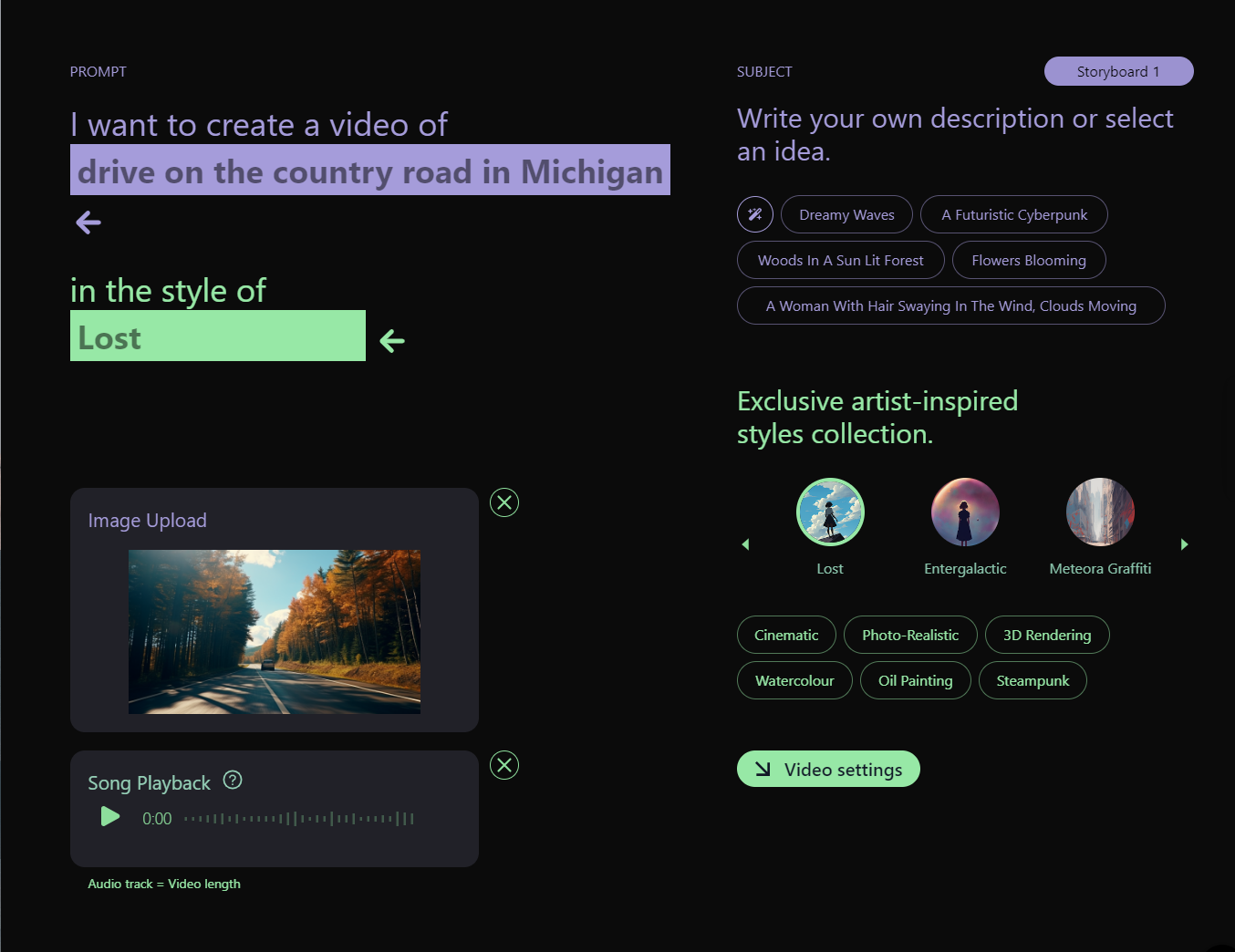Viewport: 1235px width, 952px height.
Task: Select the Steampunk style chip
Action: tap(1033, 680)
